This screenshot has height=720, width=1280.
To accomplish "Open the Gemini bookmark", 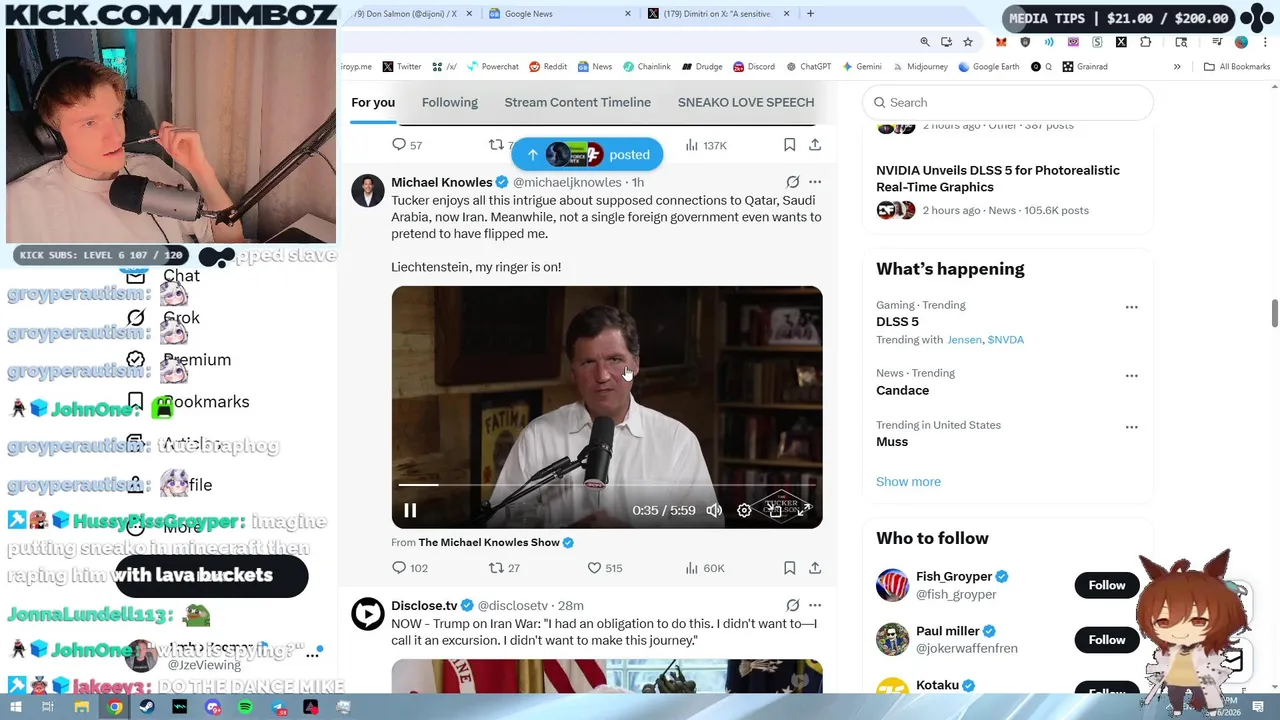I will pyautogui.click(x=861, y=67).
